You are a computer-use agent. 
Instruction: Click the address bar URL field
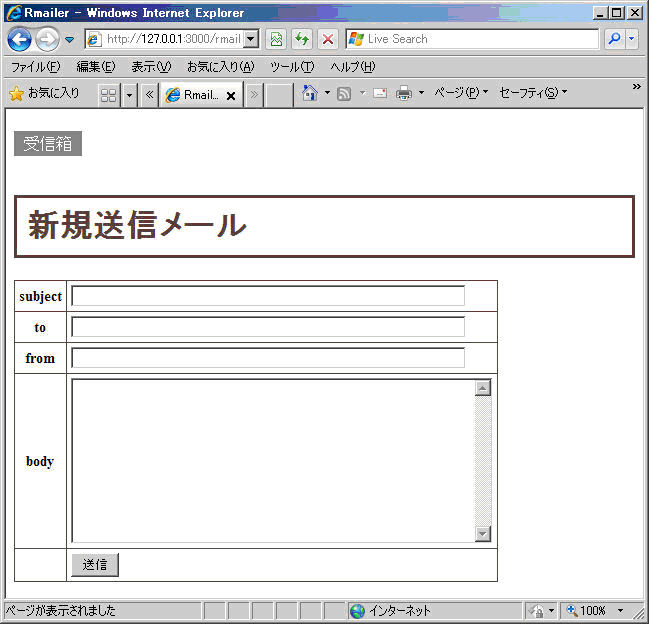pos(164,39)
